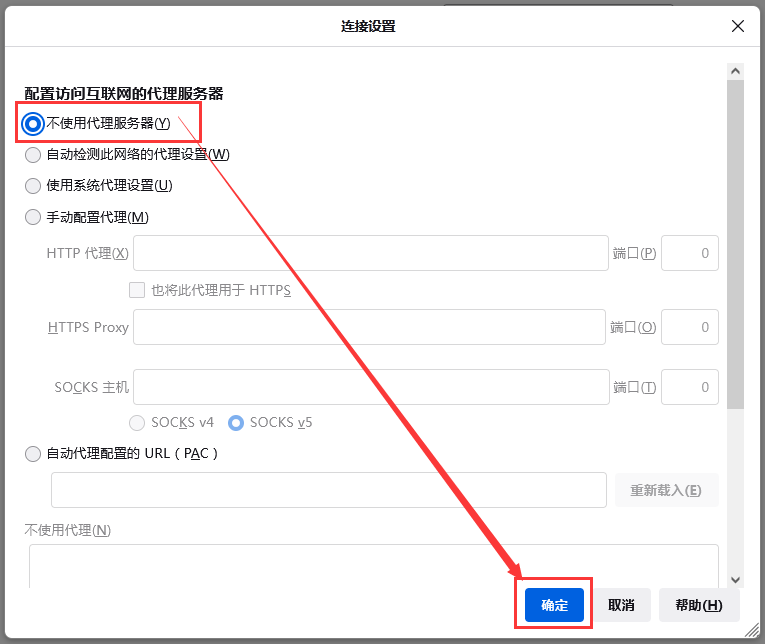765x644 pixels.
Task: Click the 不使用代理(N) text area
Action: click(374, 566)
